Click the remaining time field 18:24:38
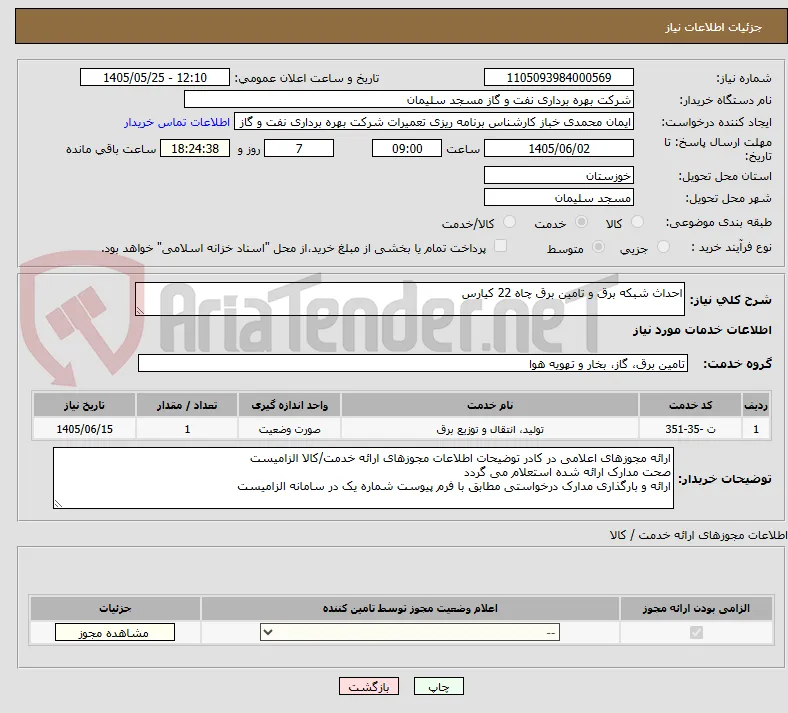Viewport: 788px width, 713px height. 195,149
